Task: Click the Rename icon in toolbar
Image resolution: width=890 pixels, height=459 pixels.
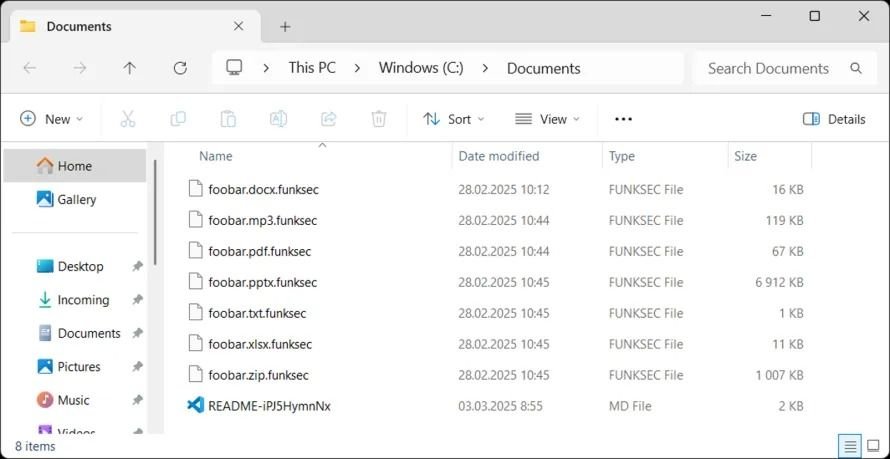Action: (278, 119)
